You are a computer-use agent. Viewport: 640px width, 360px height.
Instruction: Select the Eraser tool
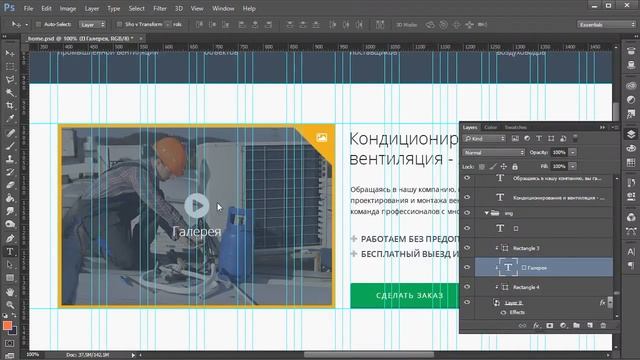10,185
